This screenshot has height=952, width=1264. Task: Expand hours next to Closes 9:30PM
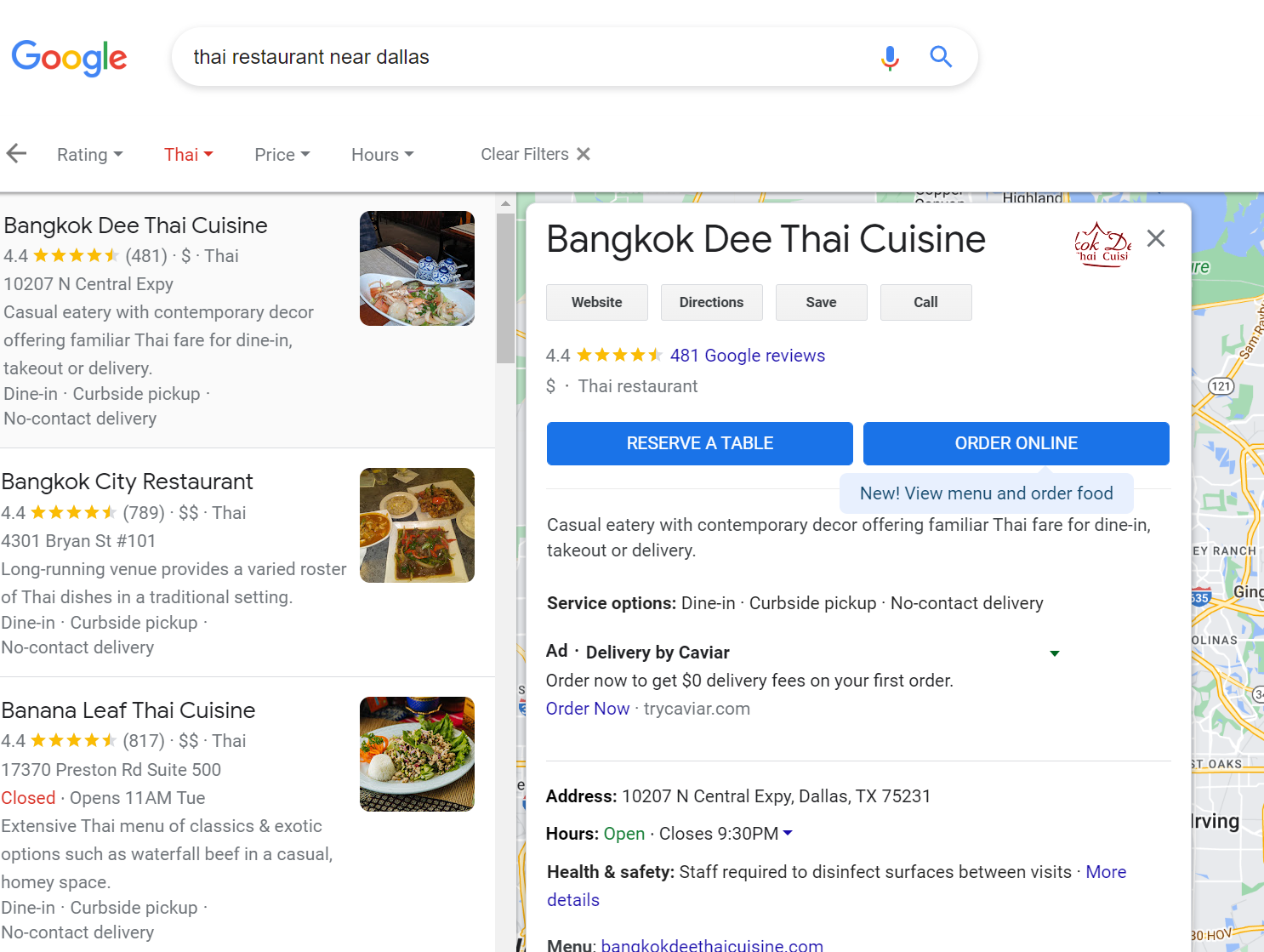[788, 834]
